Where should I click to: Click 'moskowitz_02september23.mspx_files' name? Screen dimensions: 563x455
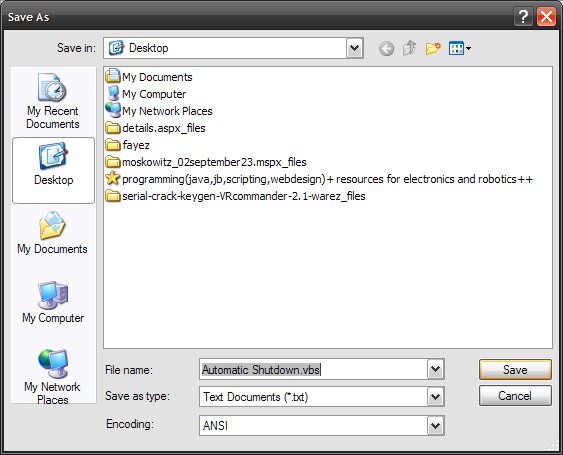(x=214, y=162)
